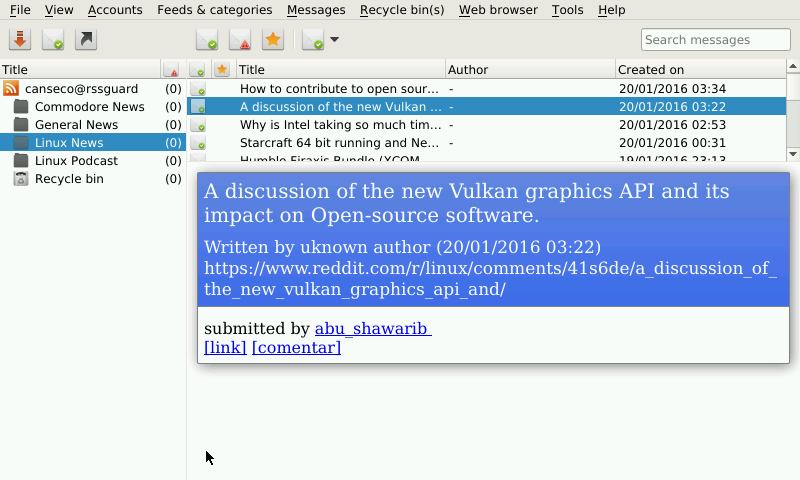Open the Feeds & categories menu
This screenshot has height=480, width=800.
click(214, 10)
